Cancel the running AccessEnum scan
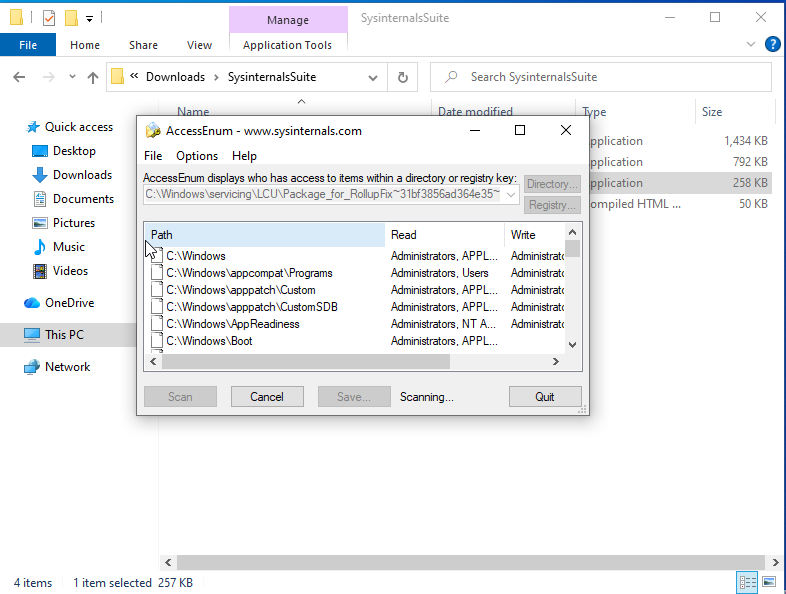786x594 pixels. [267, 397]
